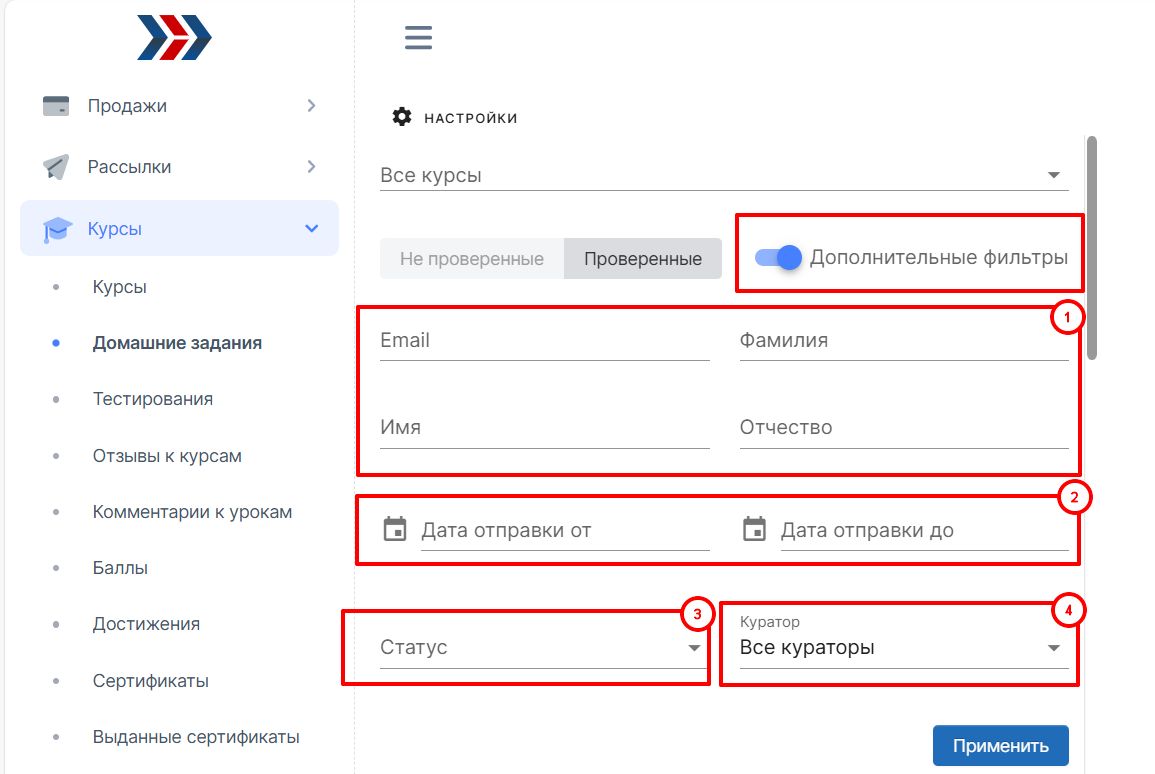Click the Применить button

1000,745
